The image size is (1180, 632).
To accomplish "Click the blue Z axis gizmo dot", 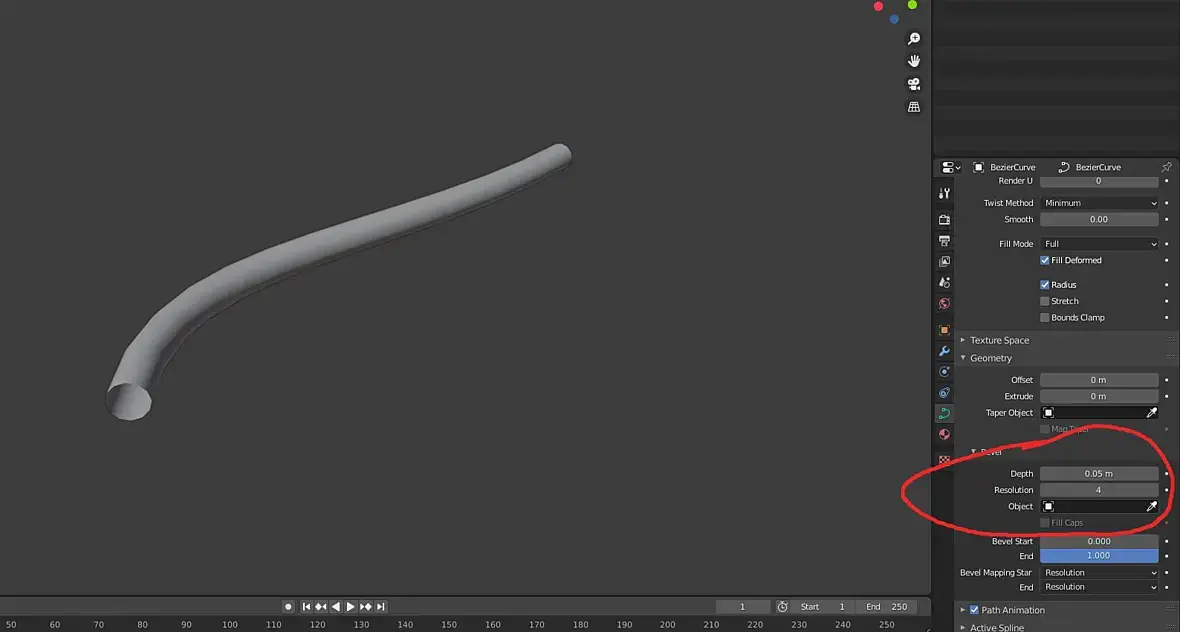I will (x=894, y=20).
